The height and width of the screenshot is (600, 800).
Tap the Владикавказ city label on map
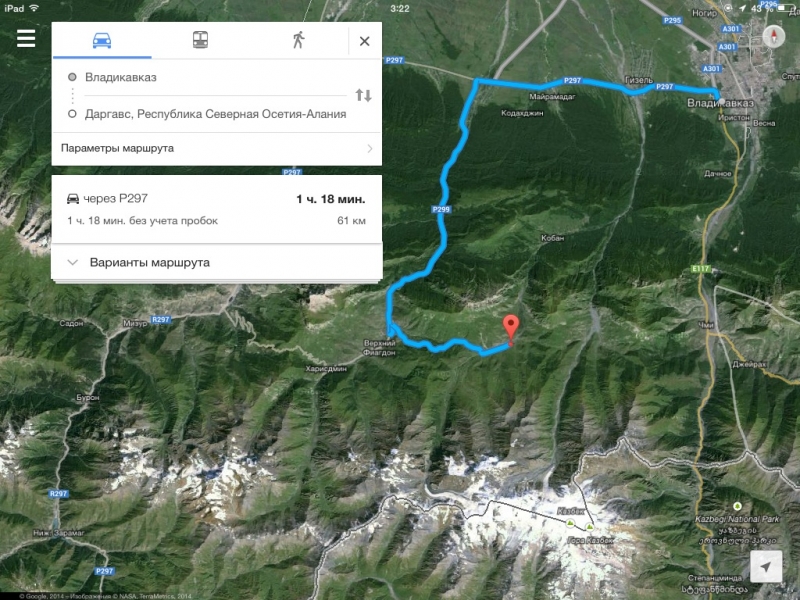[x=720, y=103]
